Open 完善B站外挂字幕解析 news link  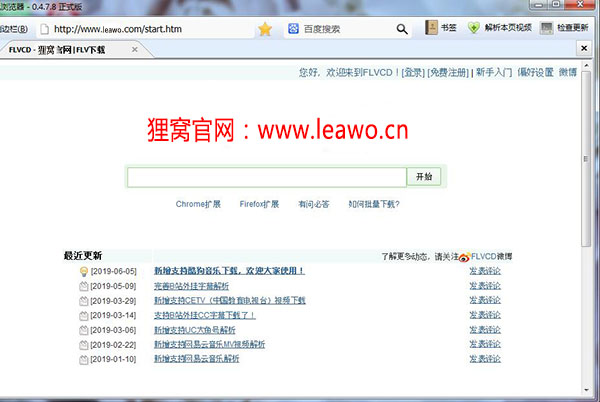click(191, 286)
